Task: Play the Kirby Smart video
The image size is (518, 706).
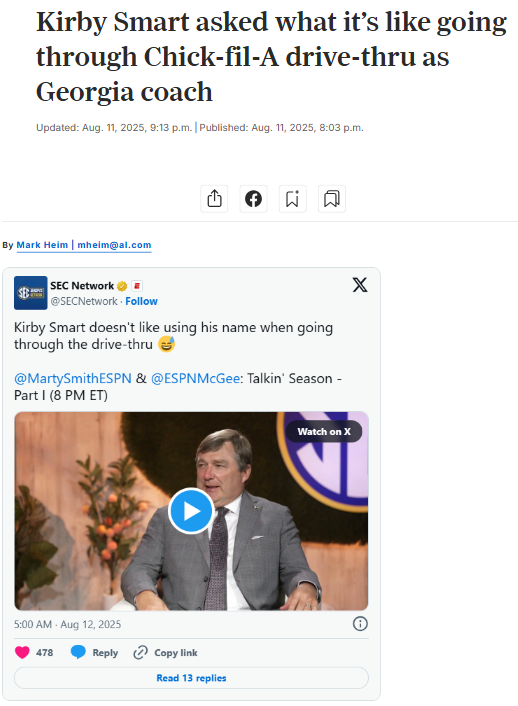Action: (191, 511)
